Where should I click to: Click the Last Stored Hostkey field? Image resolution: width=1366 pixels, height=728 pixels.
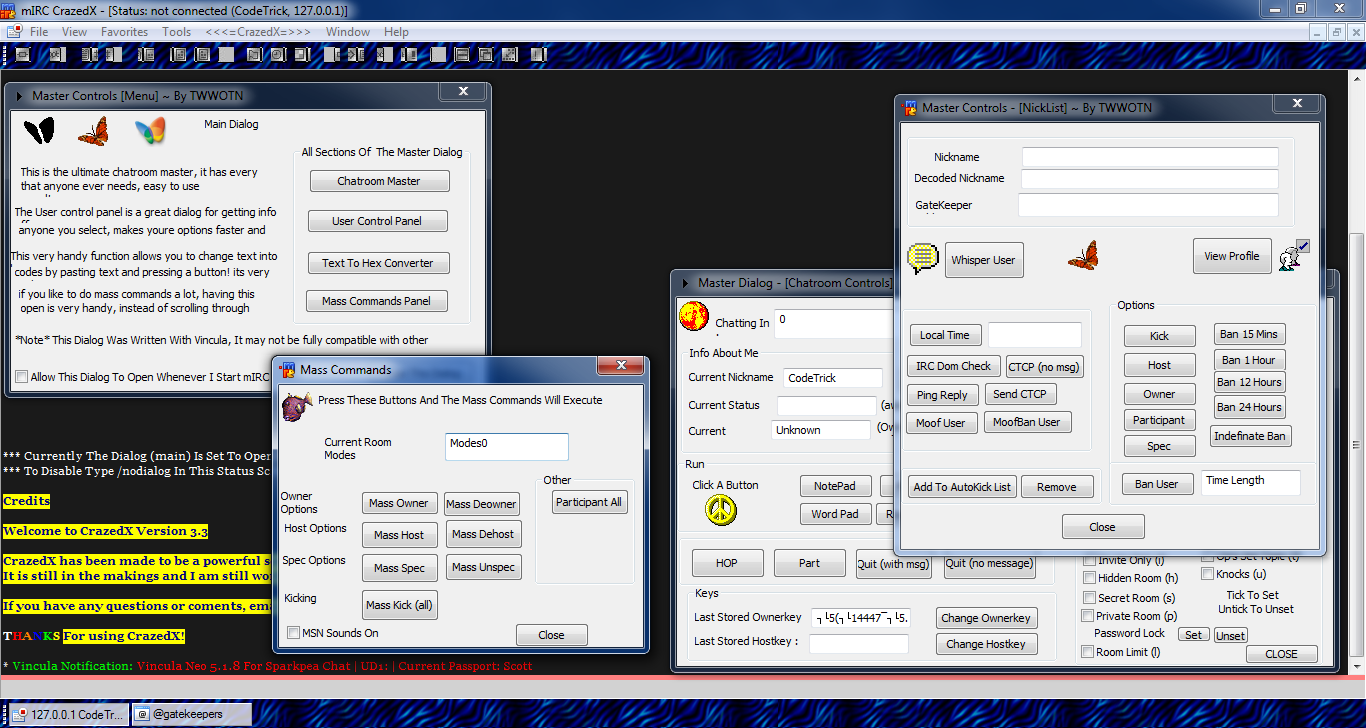point(858,644)
